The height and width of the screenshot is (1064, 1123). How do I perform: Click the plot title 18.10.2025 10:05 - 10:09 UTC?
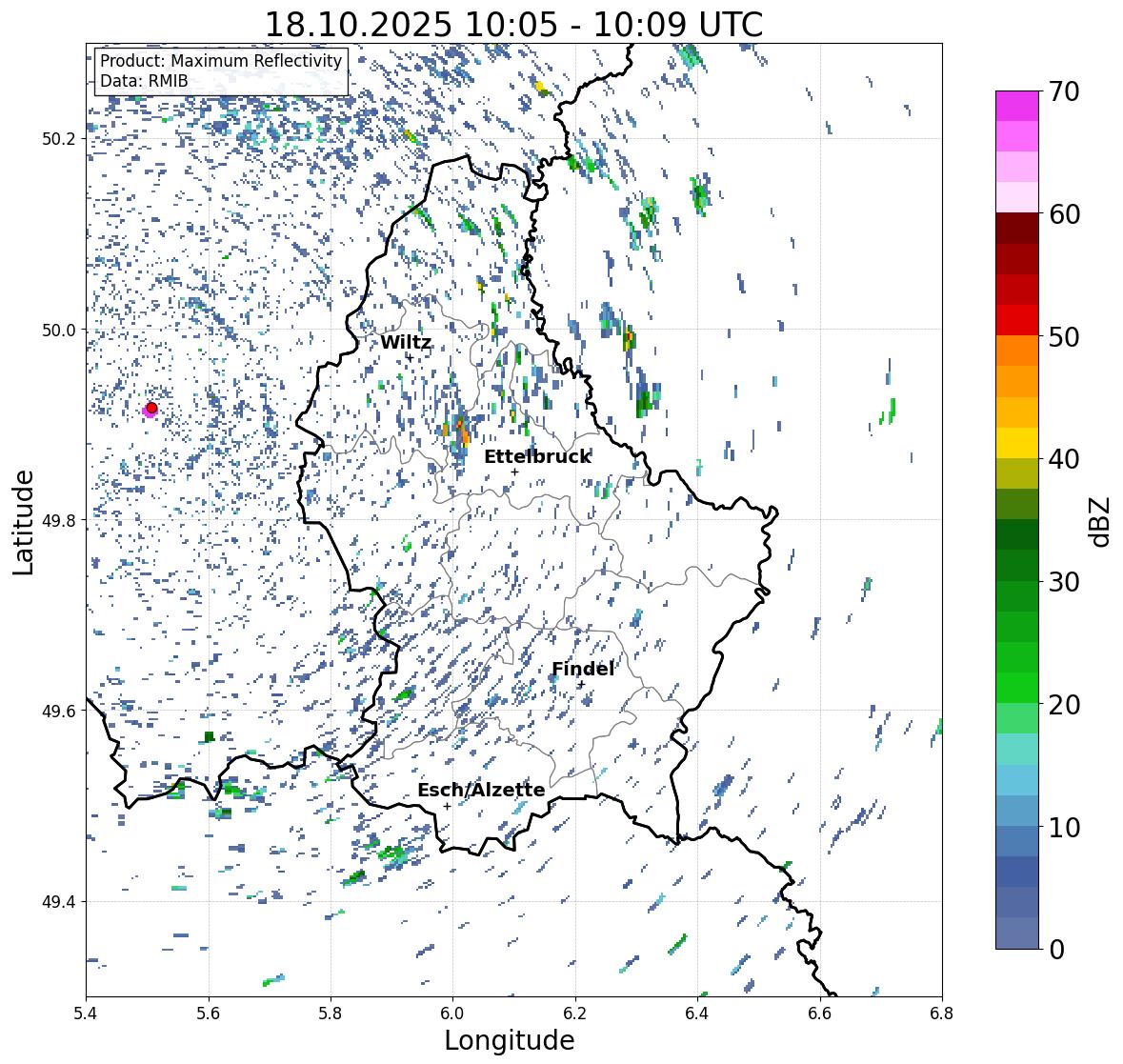(513, 25)
